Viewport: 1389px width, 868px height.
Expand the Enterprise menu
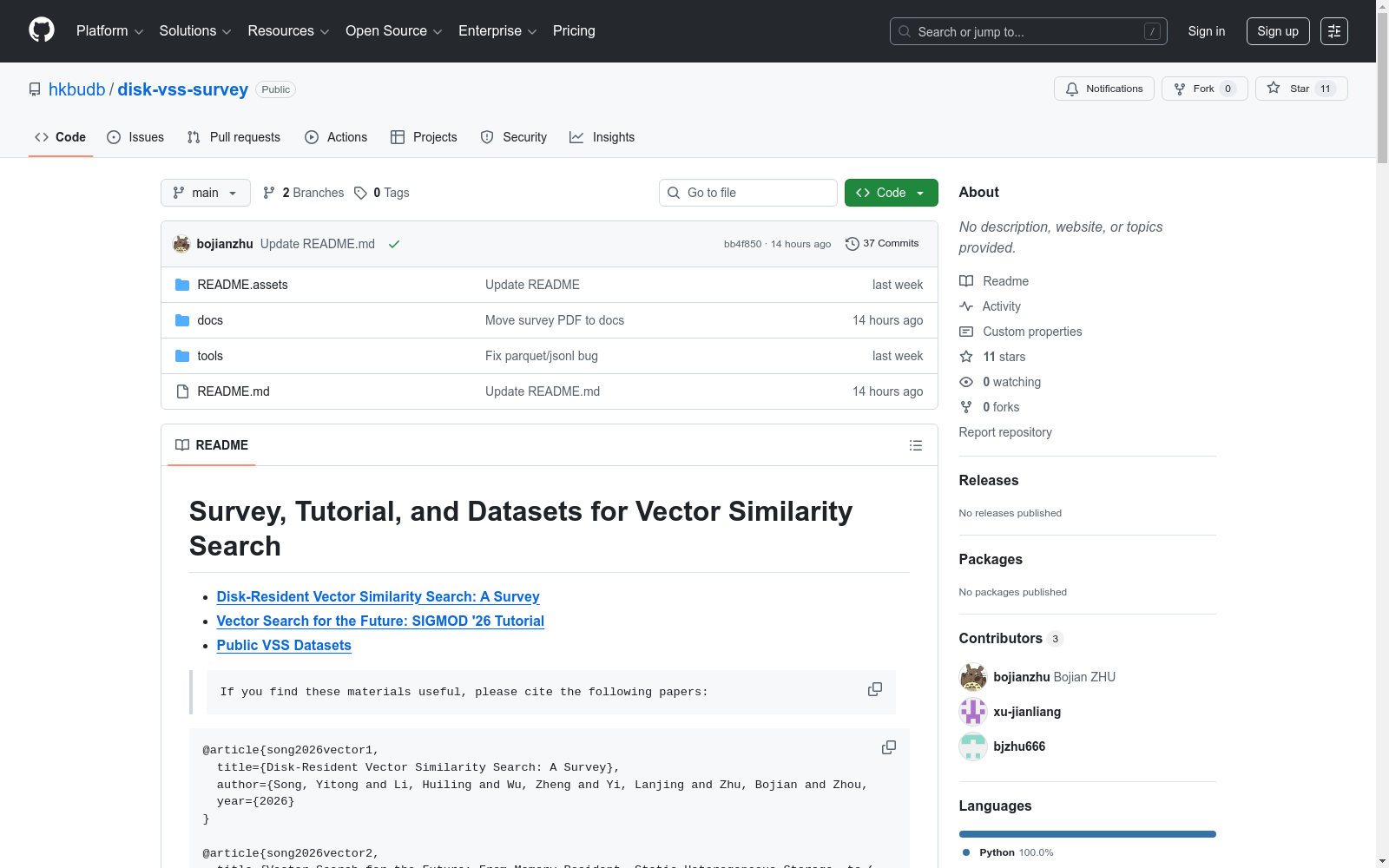pos(497,31)
